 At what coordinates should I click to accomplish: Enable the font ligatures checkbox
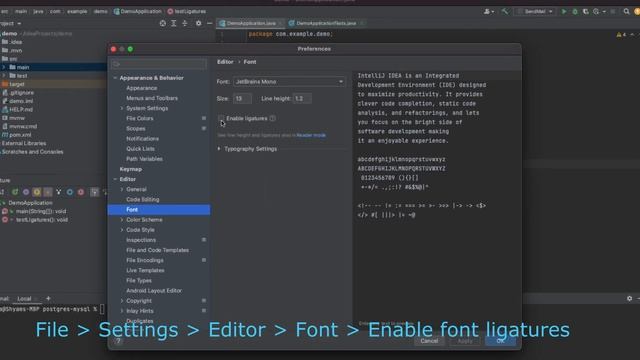point(221,118)
